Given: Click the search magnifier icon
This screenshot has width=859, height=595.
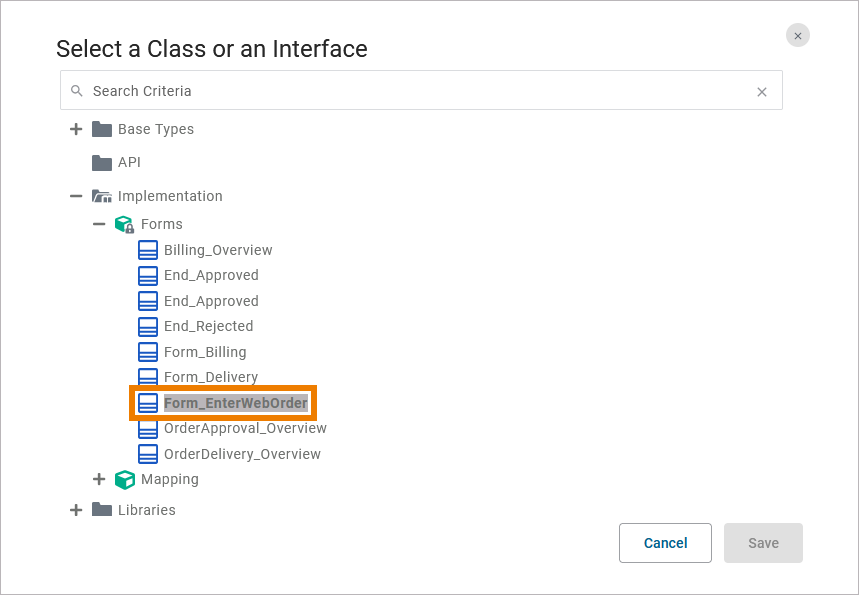Looking at the screenshot, I should pos(77,91).
